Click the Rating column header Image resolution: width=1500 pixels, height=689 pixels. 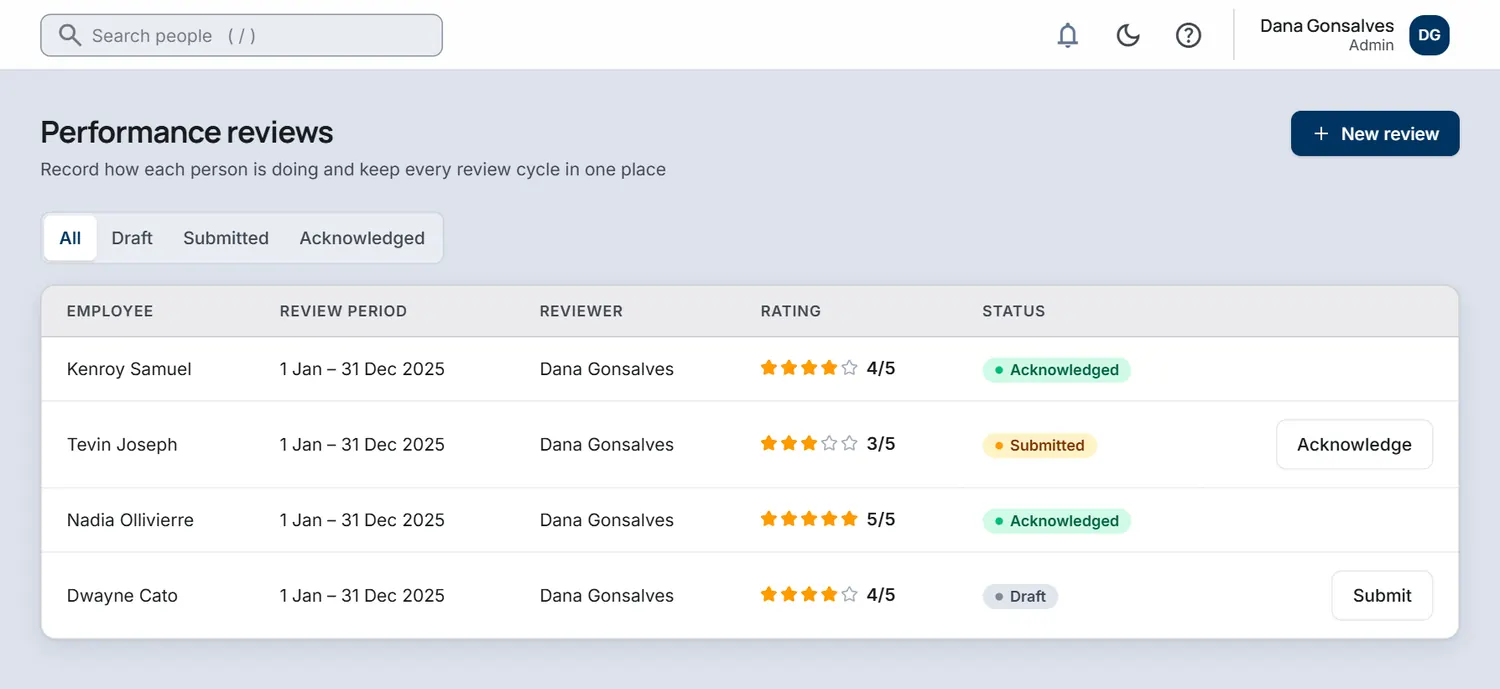tap(791, 311)
